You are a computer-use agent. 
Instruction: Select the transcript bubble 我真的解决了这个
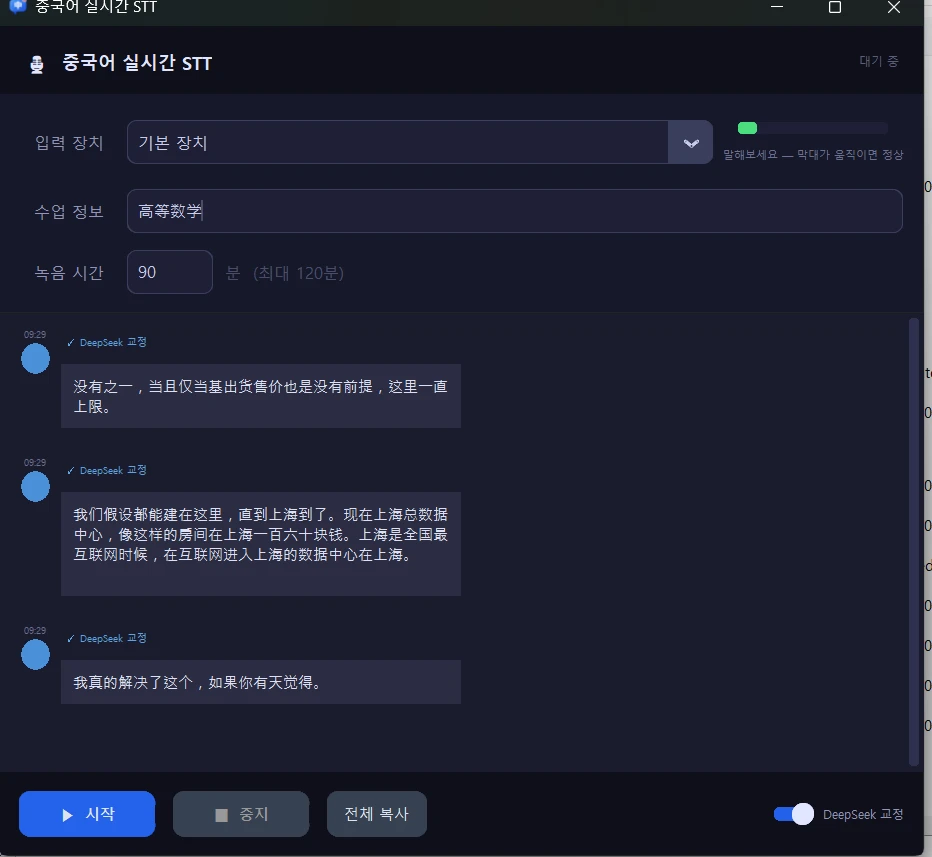(x=261, y=682)
